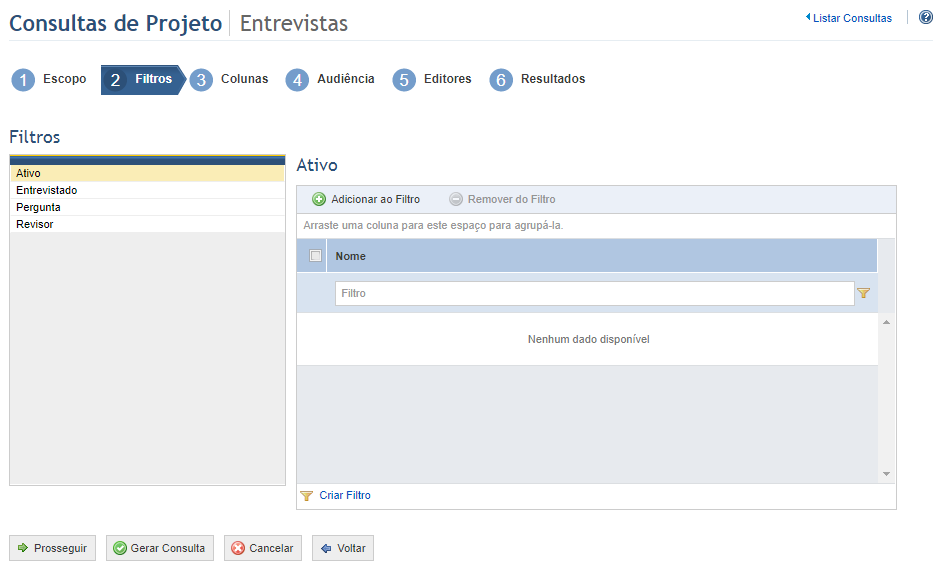This screenshot has width=940, height=572.
Task: Click the scrollbar up arrow in grid
Action: 886,323
